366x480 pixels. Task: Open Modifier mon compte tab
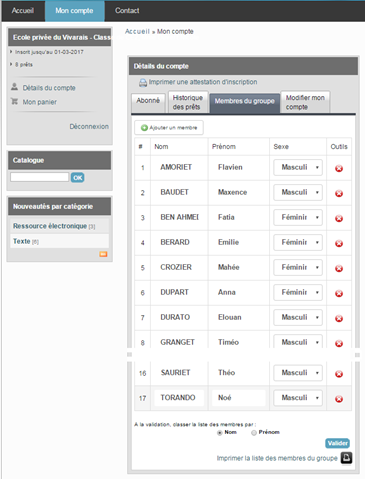(305, 102)
